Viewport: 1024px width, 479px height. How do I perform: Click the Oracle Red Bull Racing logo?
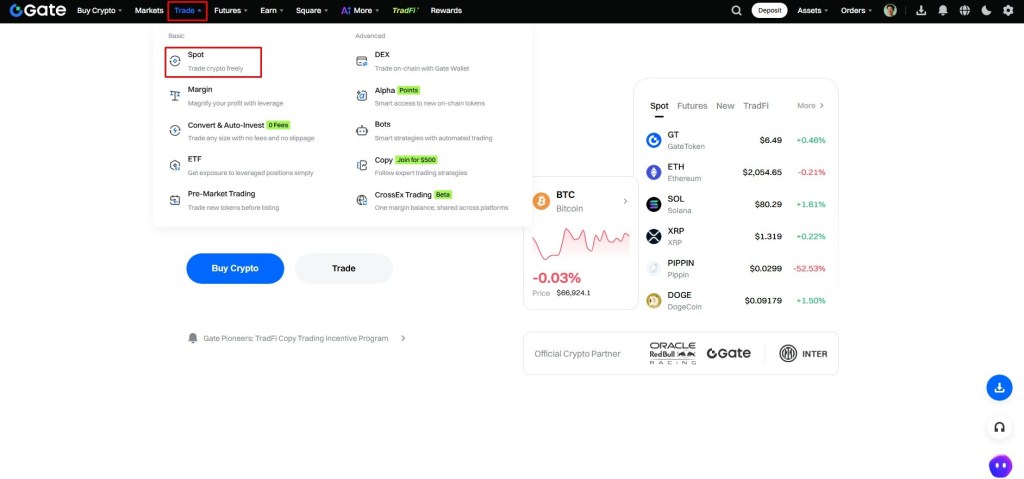point(673,354)
